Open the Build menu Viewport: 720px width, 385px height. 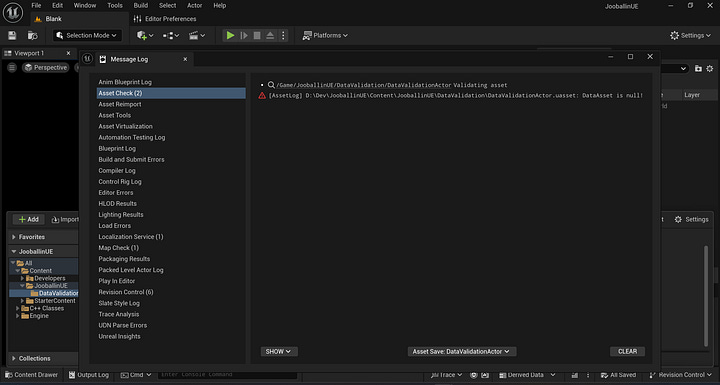[141, 6]
